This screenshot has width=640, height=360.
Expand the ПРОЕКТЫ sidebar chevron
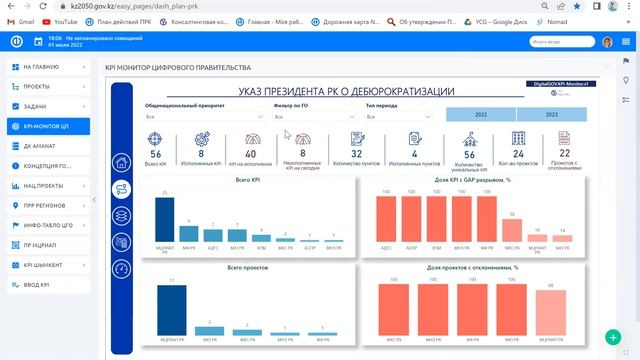click(84, 87)
